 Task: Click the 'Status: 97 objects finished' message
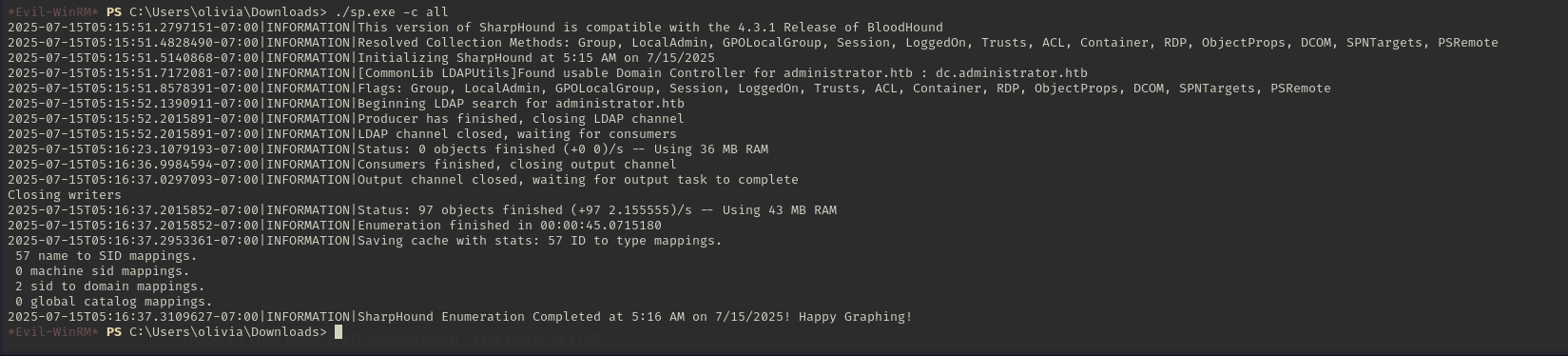click(x=460, y=210)
